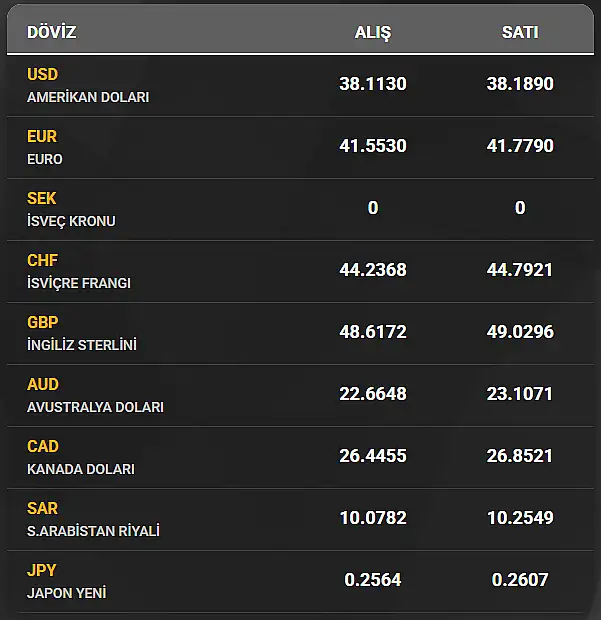Click the ALIŞ column header
The height and width of the screenshot is (620, 601).
pyautogui.click(x=373, y=32)
